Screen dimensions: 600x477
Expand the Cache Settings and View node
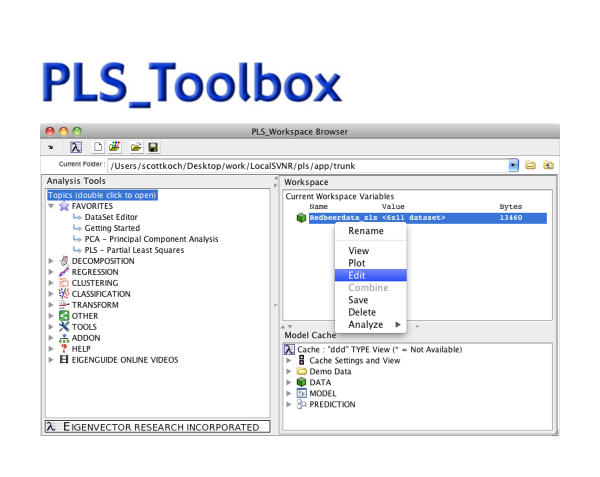coord(289,360)
